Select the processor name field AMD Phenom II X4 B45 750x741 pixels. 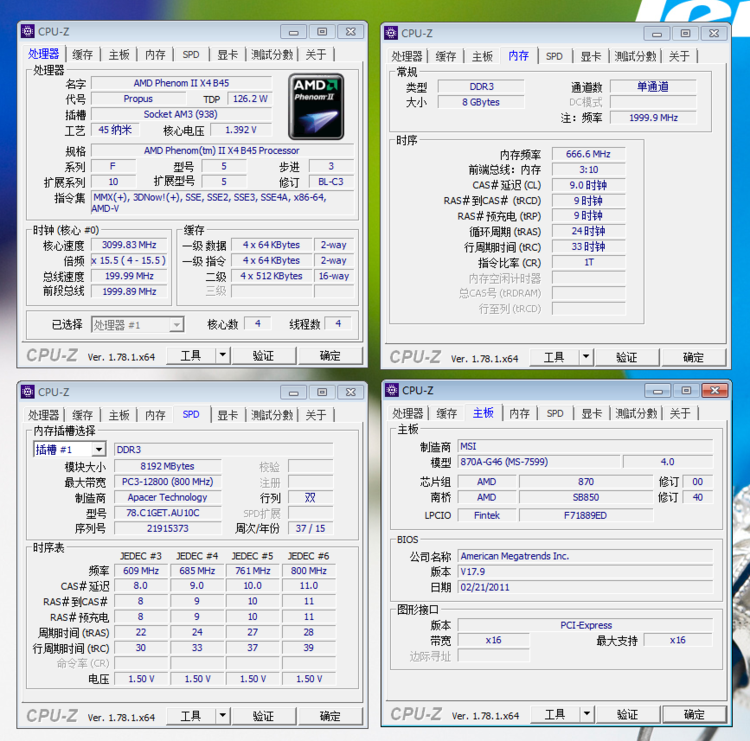point(181,83)
